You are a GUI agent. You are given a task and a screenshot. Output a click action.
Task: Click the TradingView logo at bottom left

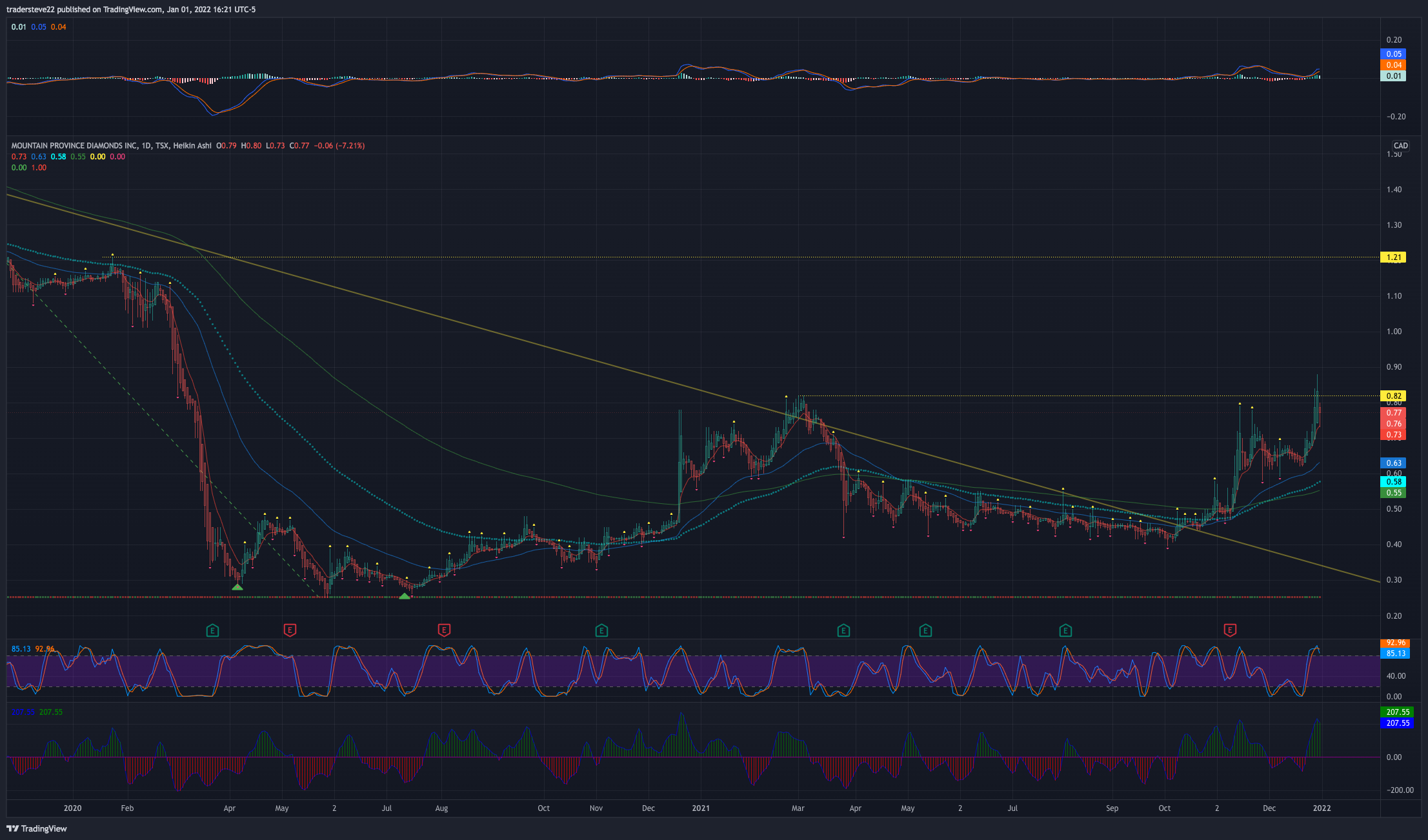(37, 828)
